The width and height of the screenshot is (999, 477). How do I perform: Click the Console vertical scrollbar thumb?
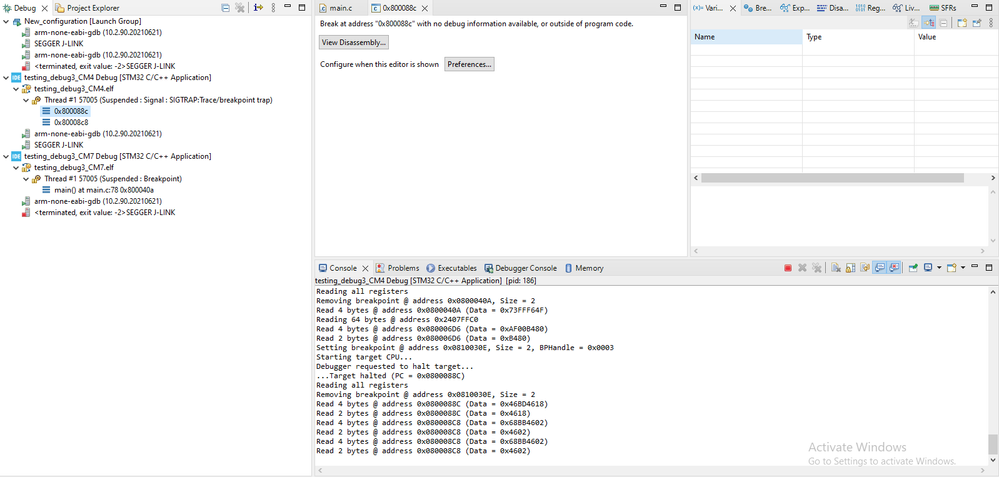point(993,443)
